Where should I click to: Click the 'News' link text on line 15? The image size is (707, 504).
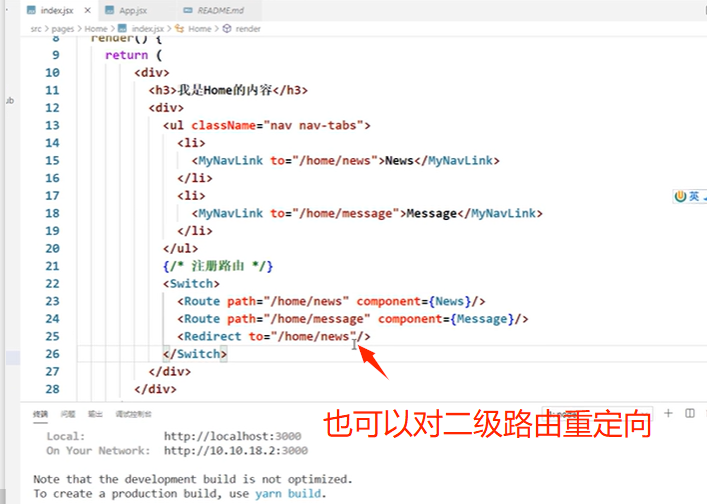tap(399, 160)
